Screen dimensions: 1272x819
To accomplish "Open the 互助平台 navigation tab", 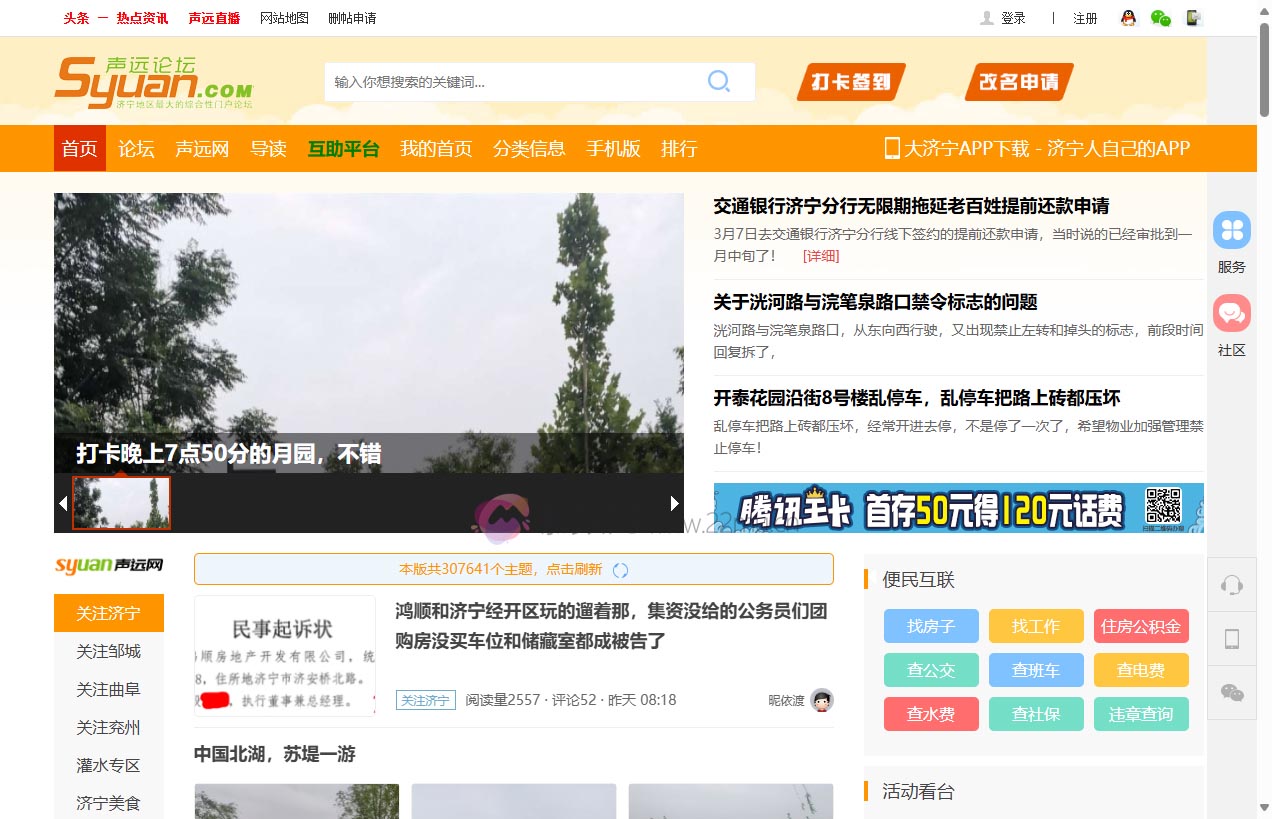I will tap(343, 149).
